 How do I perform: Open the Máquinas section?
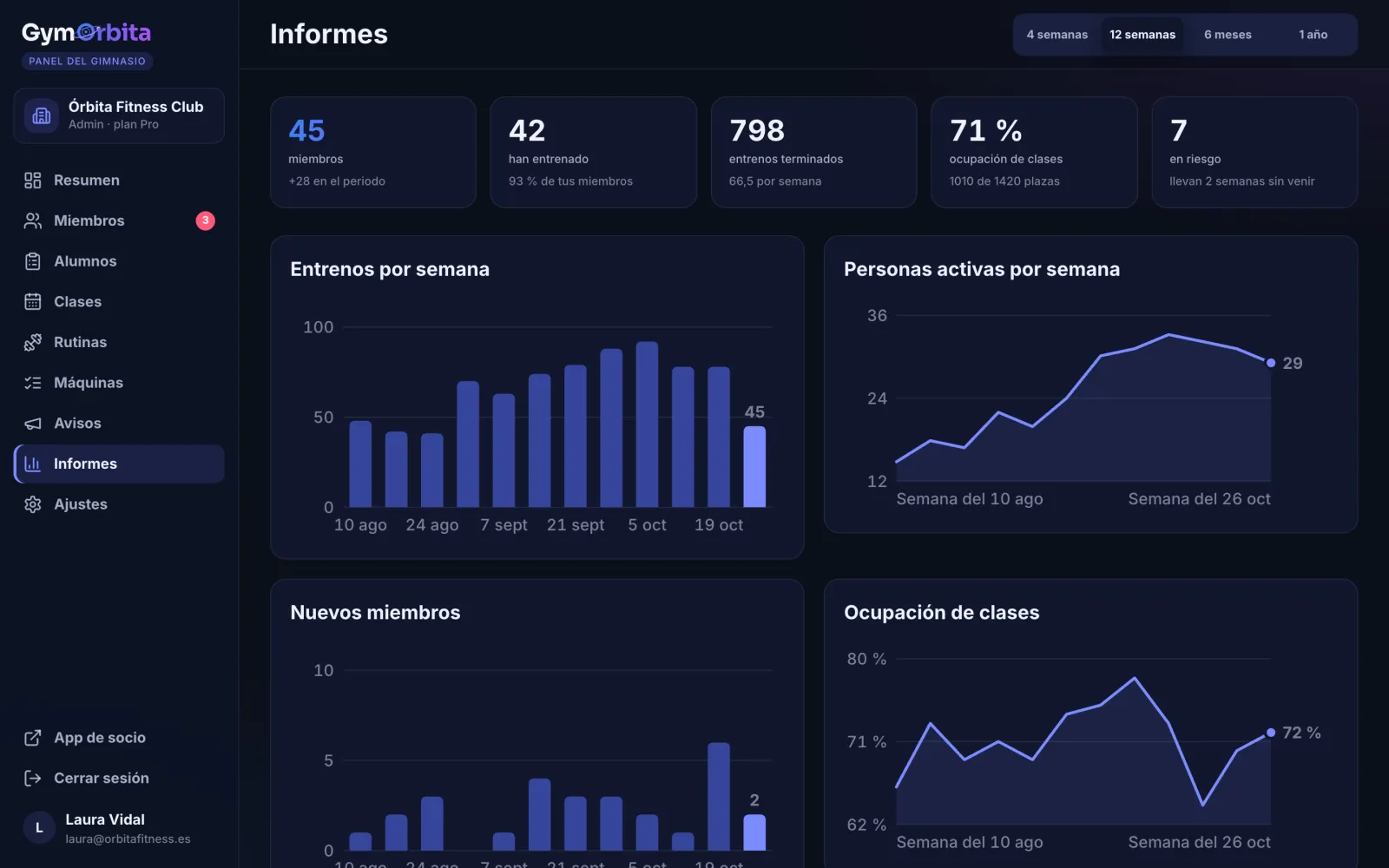[x=119, y=383]
